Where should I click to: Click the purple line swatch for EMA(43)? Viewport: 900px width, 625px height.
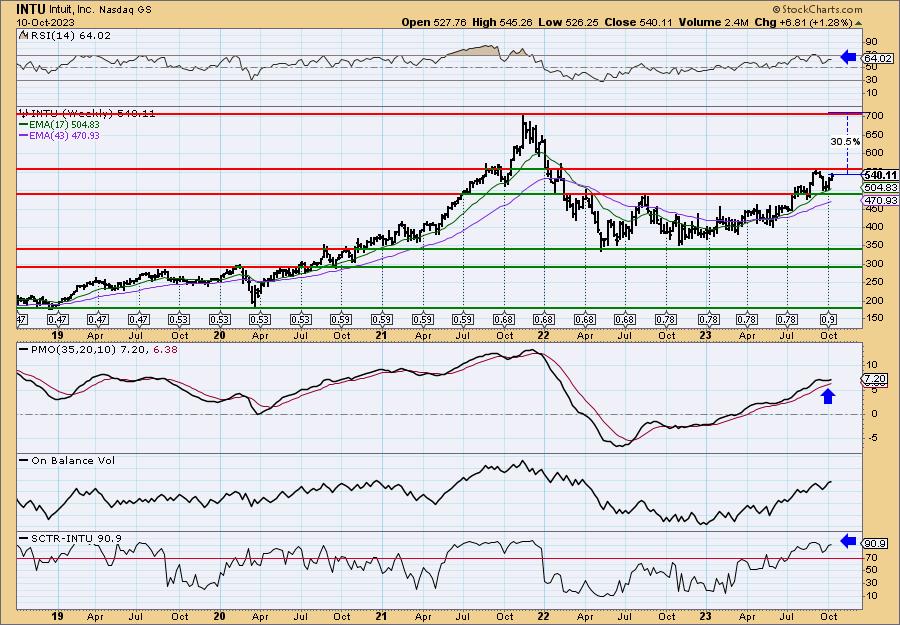click(24, 135)
